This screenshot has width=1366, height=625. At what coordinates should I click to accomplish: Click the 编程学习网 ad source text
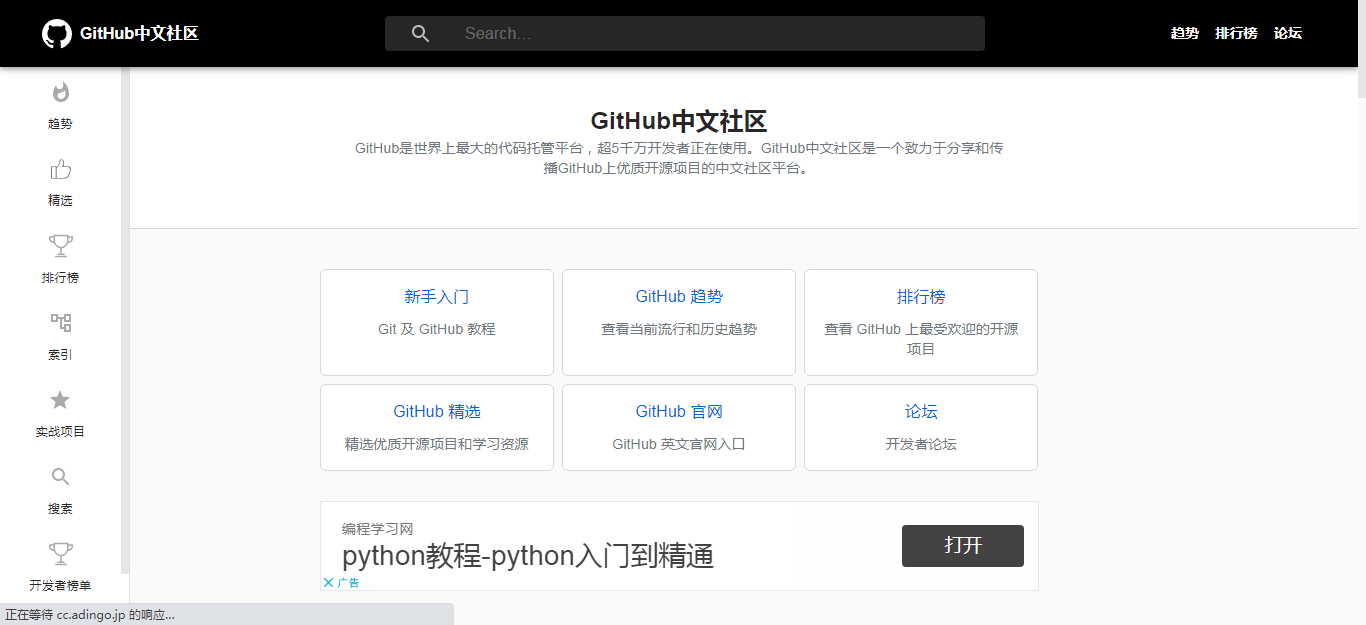[x=377, y=529]
